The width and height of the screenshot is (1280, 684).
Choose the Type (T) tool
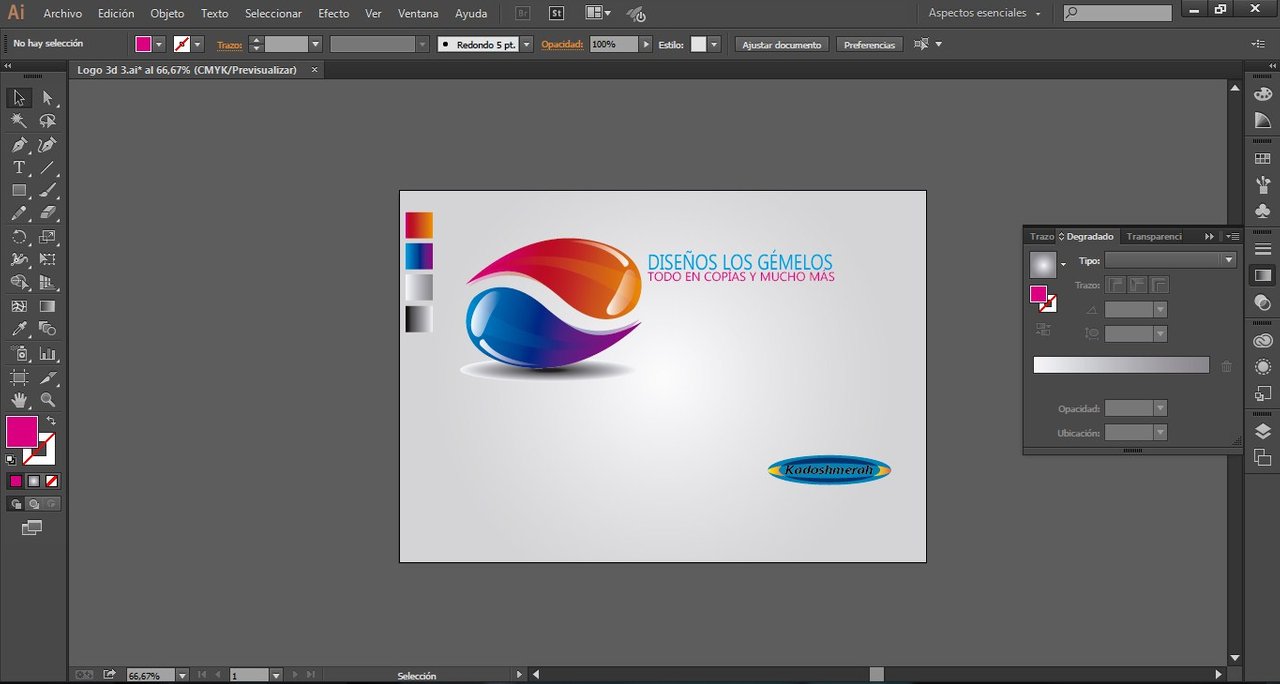(19, 168)
